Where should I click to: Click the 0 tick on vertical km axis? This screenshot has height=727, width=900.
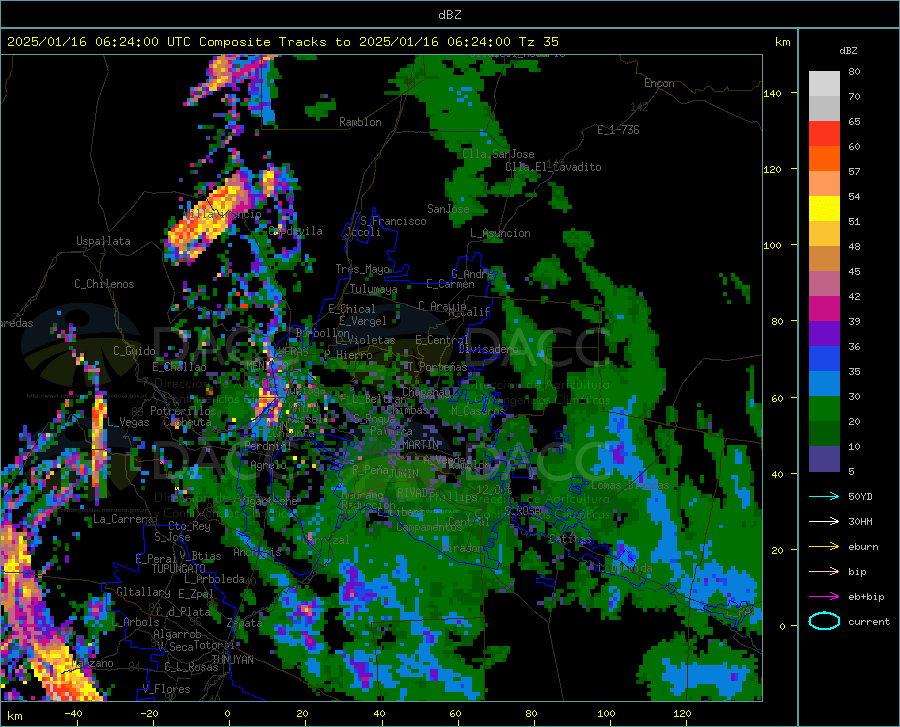[x=782, y=626]
